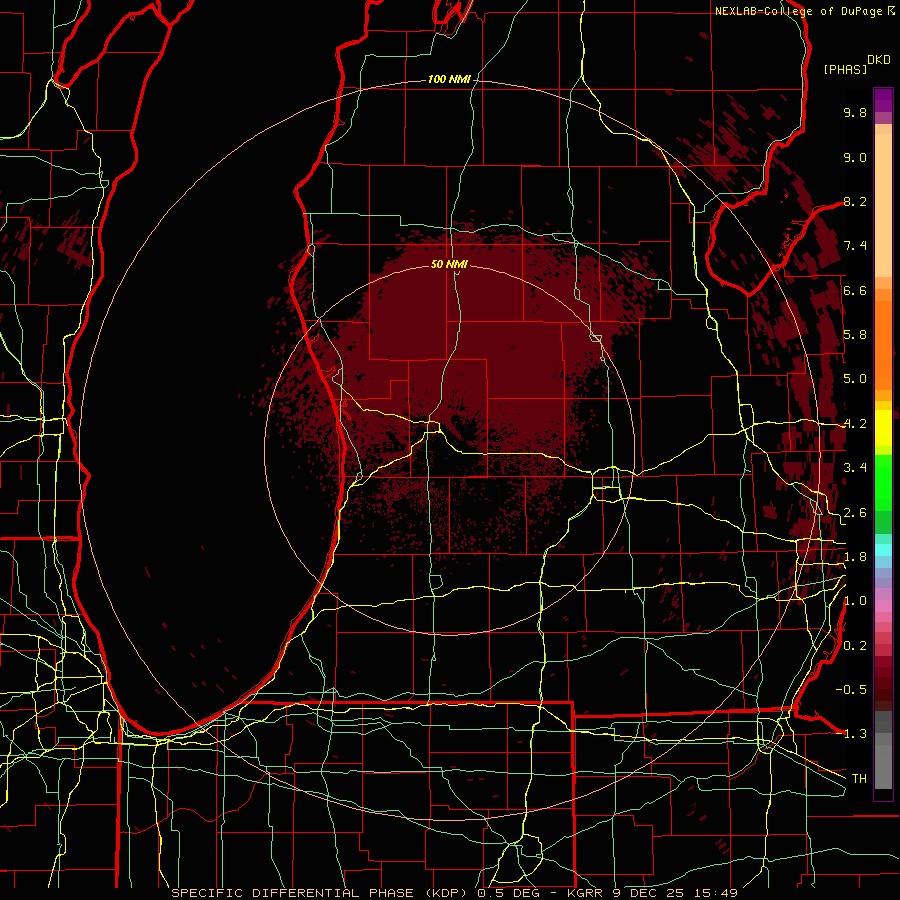Click the 15:49 timestamp in the caption
The height and width of the screenshot is (900, 900).
coord(715,893)
